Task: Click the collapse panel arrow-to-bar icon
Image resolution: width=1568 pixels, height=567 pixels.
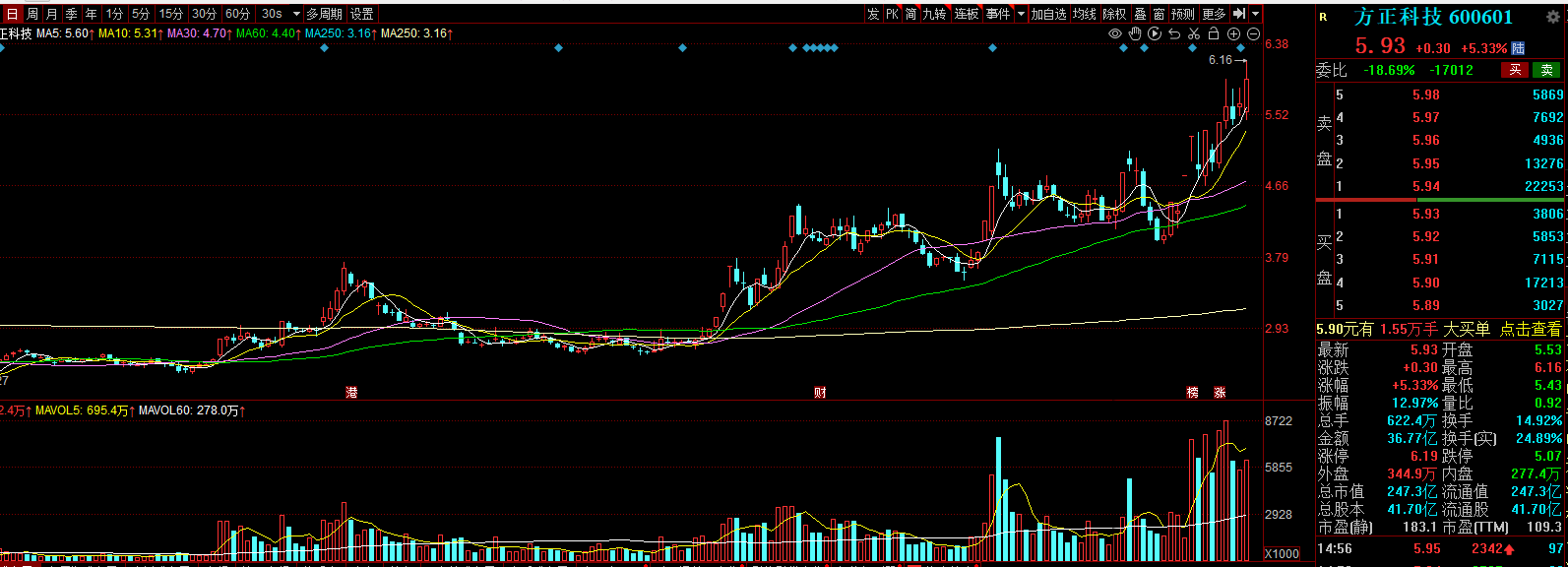Action: point(1238,14)
